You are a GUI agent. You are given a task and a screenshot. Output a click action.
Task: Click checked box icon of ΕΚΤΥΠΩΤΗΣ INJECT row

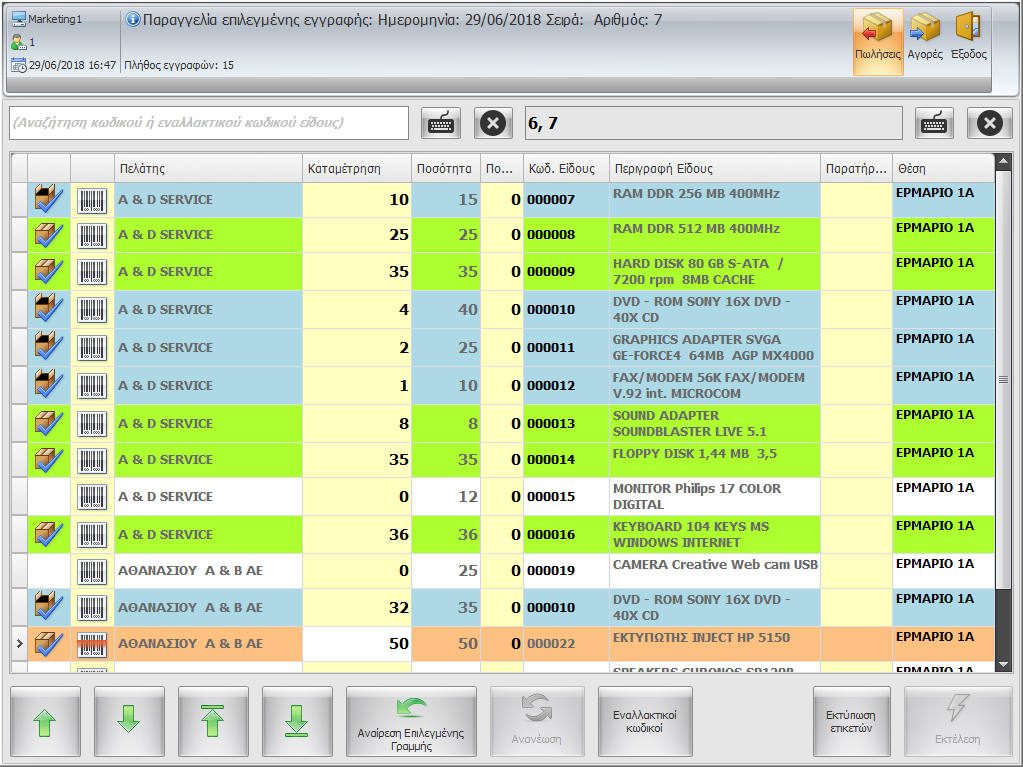pyautogui.click(x=49, y=643)
